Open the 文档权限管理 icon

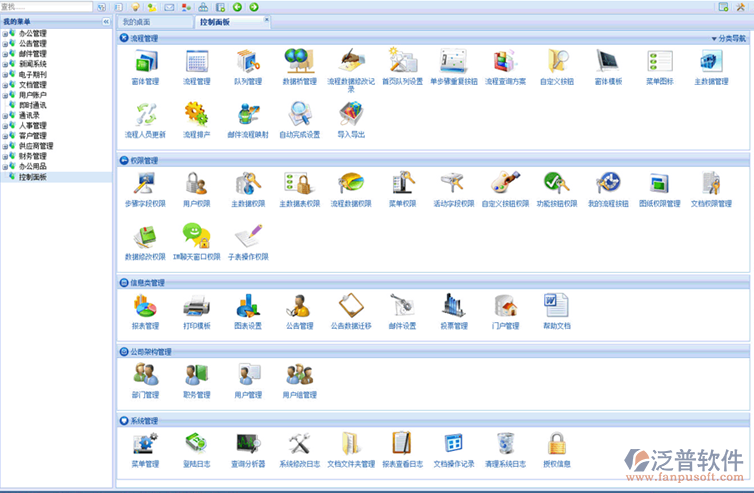[x=711, y=184]
